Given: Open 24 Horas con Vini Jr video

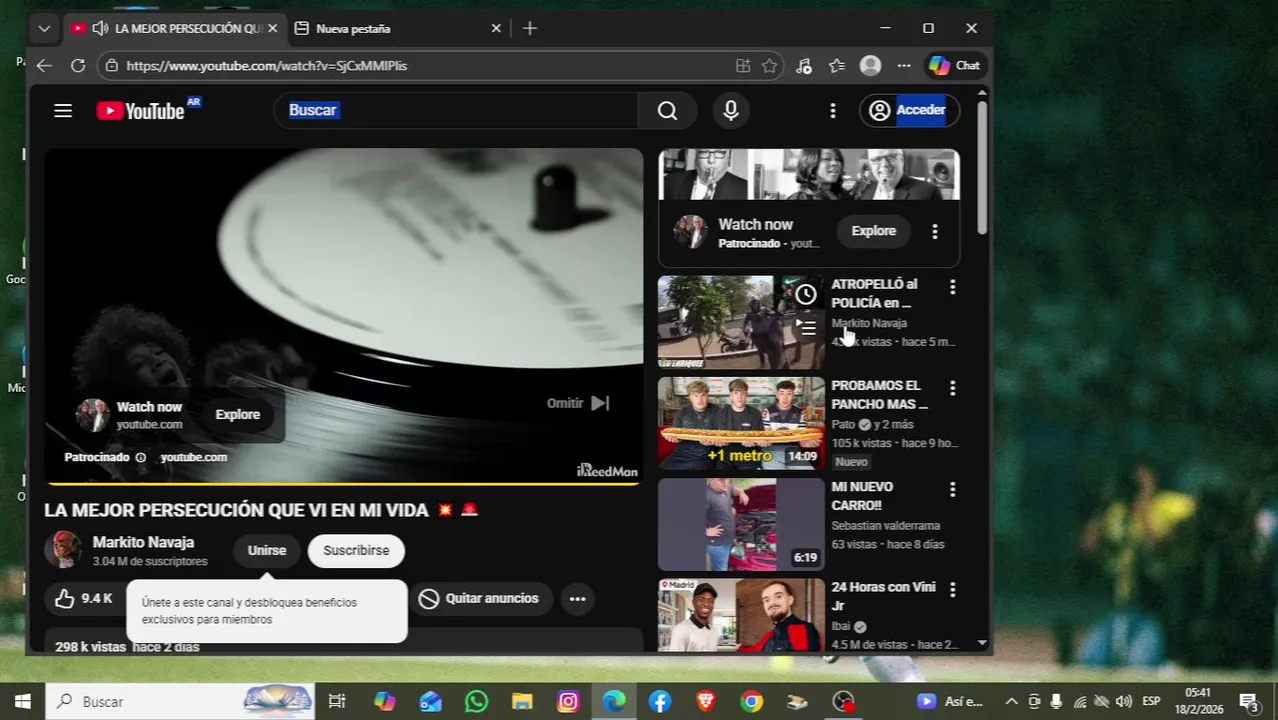Looking at the screenshot, I should 741,615.
